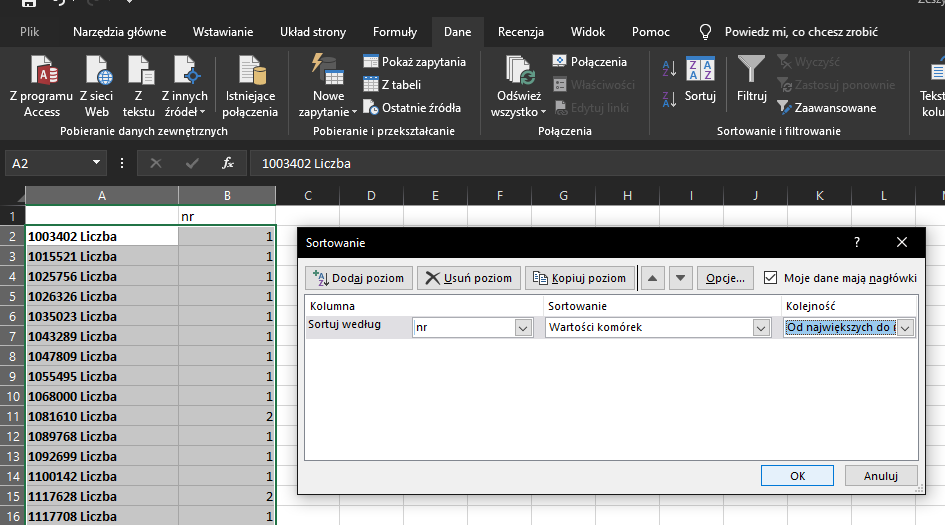Image resolution: width=945 pixels, height=525 pixels.
Task: Click the Z sieci Web icon
Action: [99, 71]
